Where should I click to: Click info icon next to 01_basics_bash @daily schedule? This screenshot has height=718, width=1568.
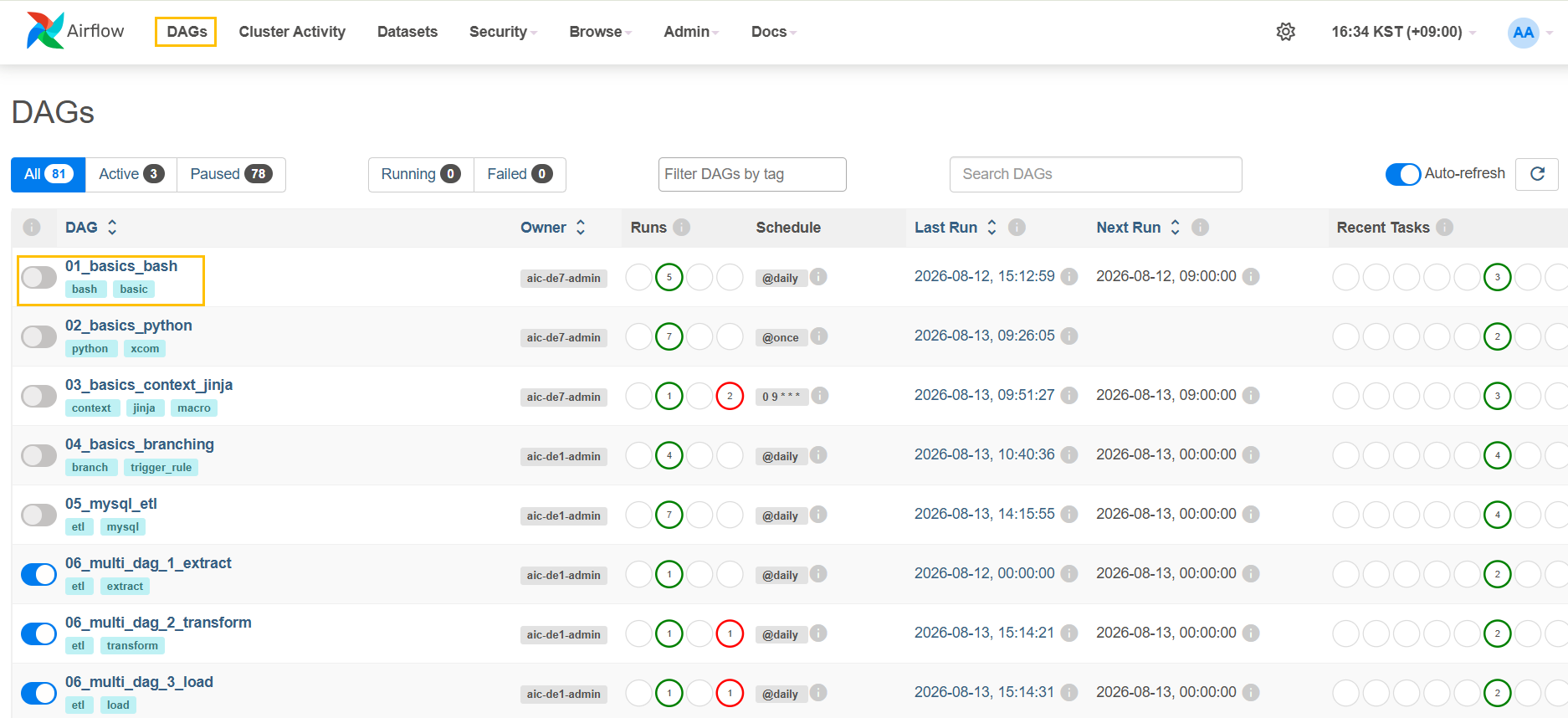click(x=819, y=276)
